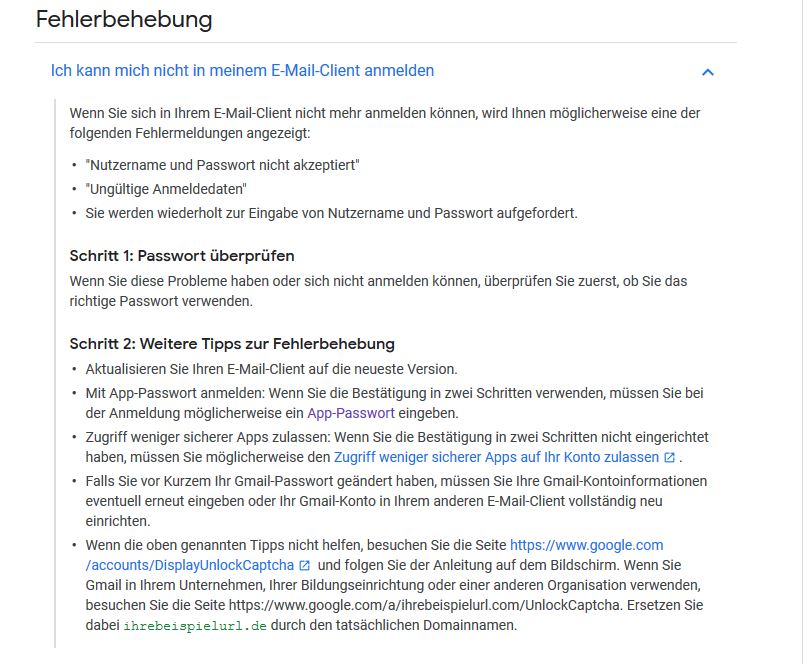Click 'Ich kann mich nicht in meinem E-Mail-Client anmelden' header

click(x=242, y=71)
